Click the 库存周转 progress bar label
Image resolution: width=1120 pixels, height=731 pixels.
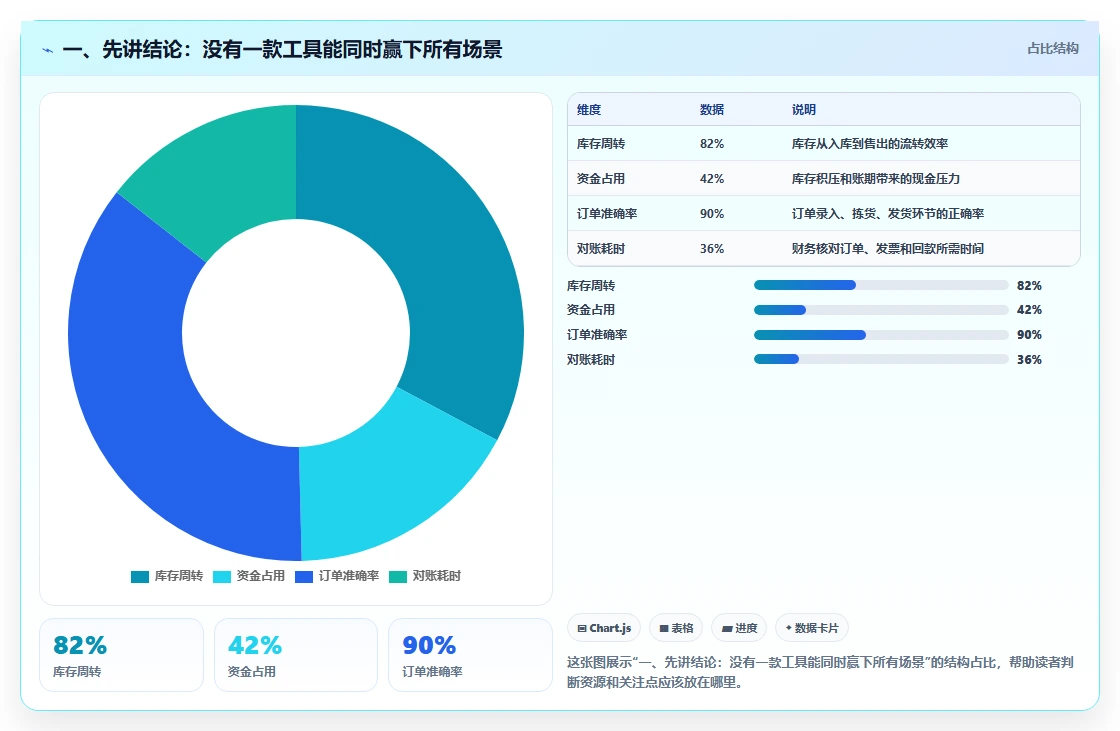[x=591, y=286]
